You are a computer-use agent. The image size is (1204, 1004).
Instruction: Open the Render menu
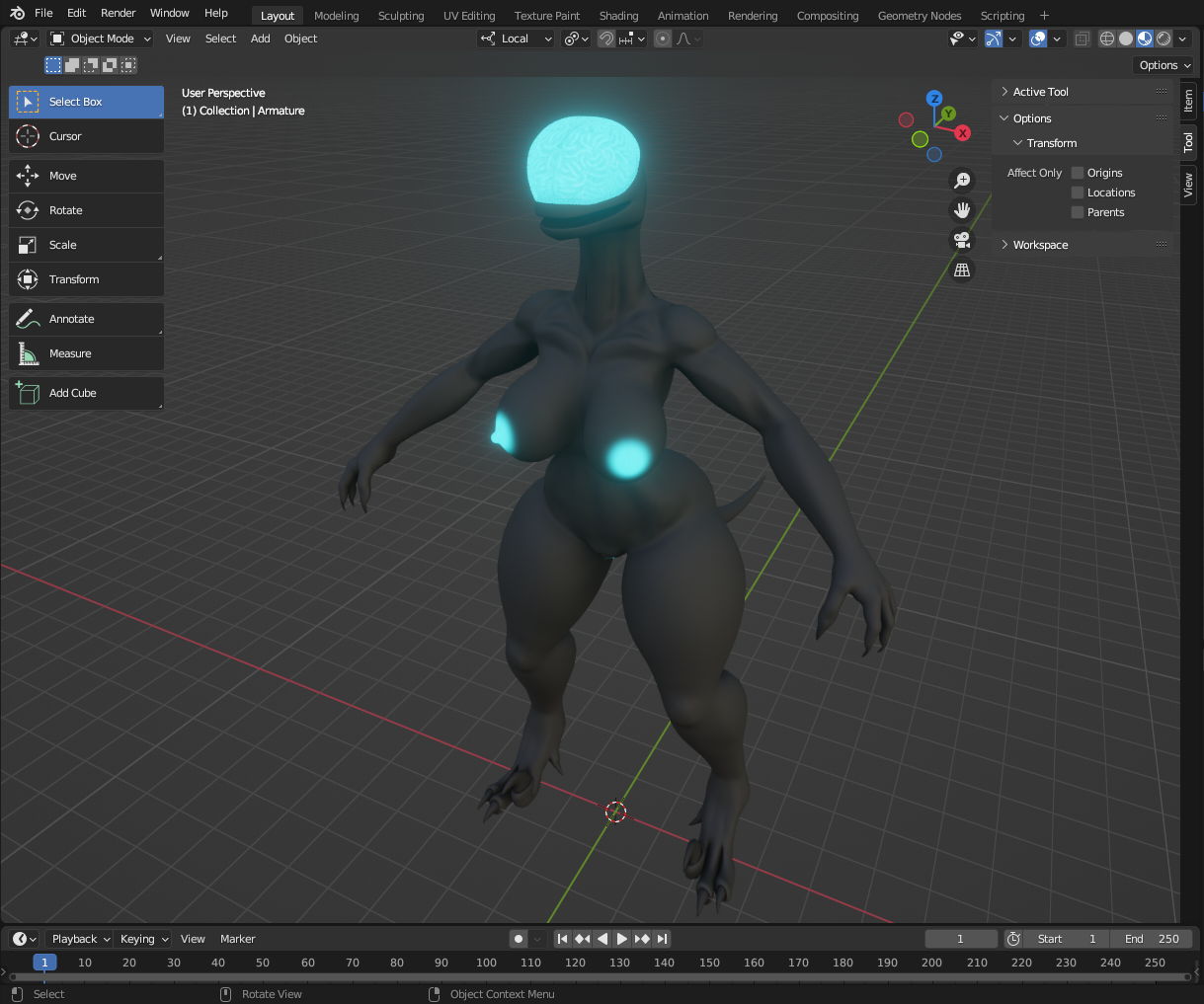click(x=118, y=13)
